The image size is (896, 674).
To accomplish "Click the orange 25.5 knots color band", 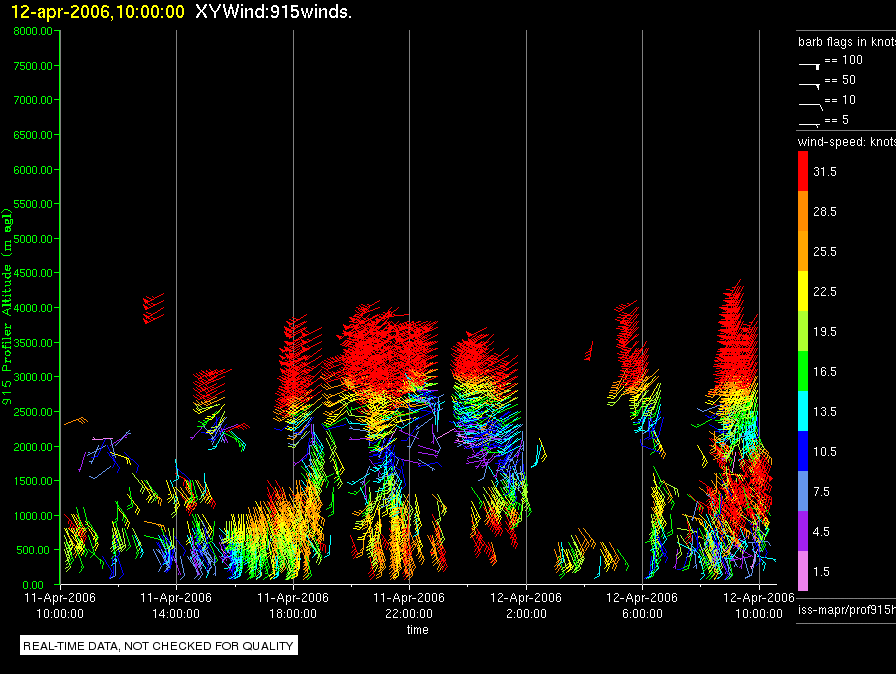I will coord(803,251).
